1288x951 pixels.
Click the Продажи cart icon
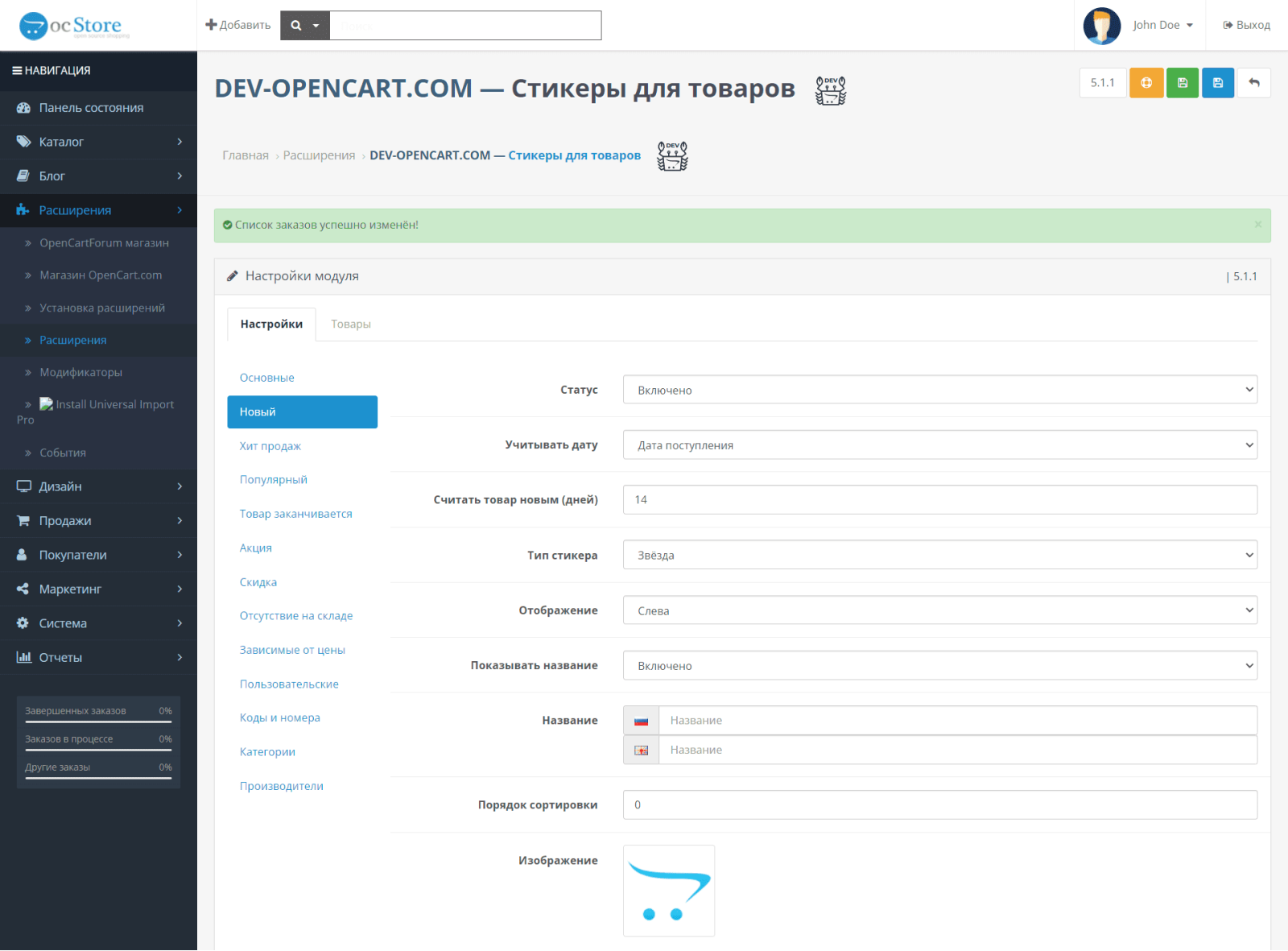[23, 521]
